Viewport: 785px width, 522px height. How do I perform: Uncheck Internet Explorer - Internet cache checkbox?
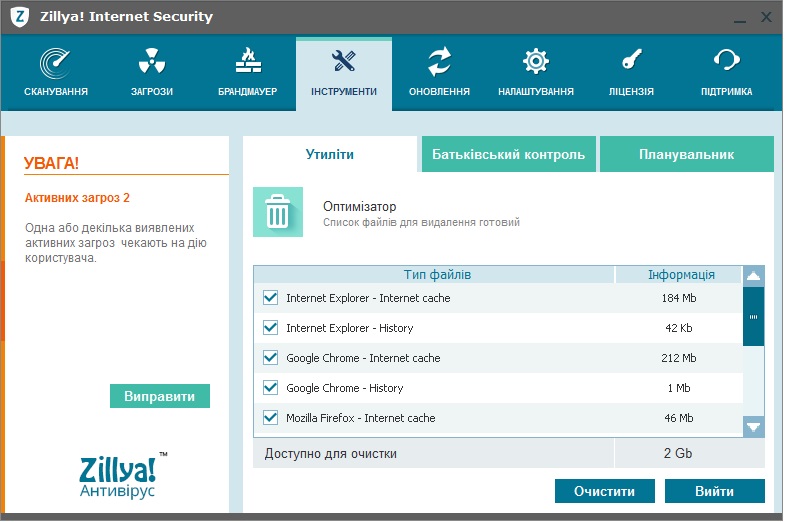click(270, 298)
